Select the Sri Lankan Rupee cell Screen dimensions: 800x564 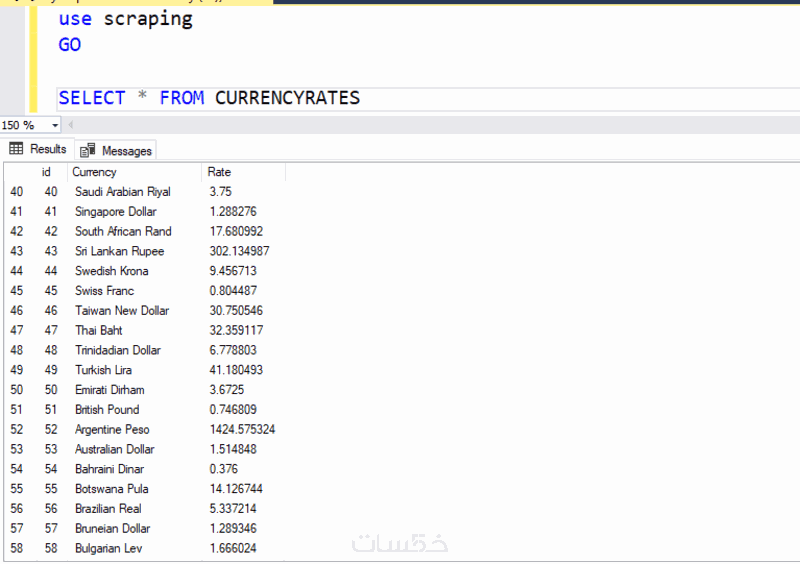tap(119, 251)
